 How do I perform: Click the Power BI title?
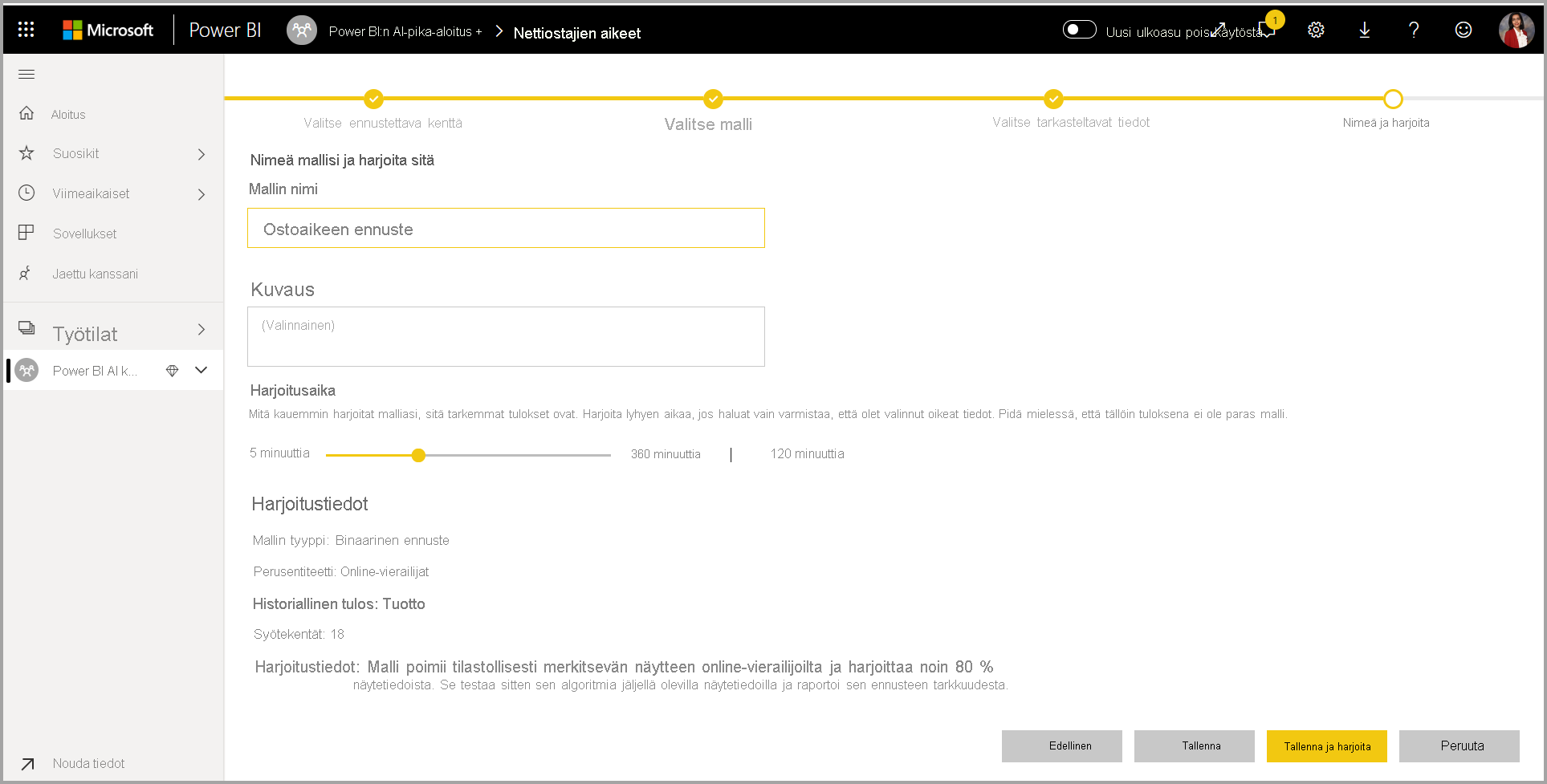pos(225,30)
